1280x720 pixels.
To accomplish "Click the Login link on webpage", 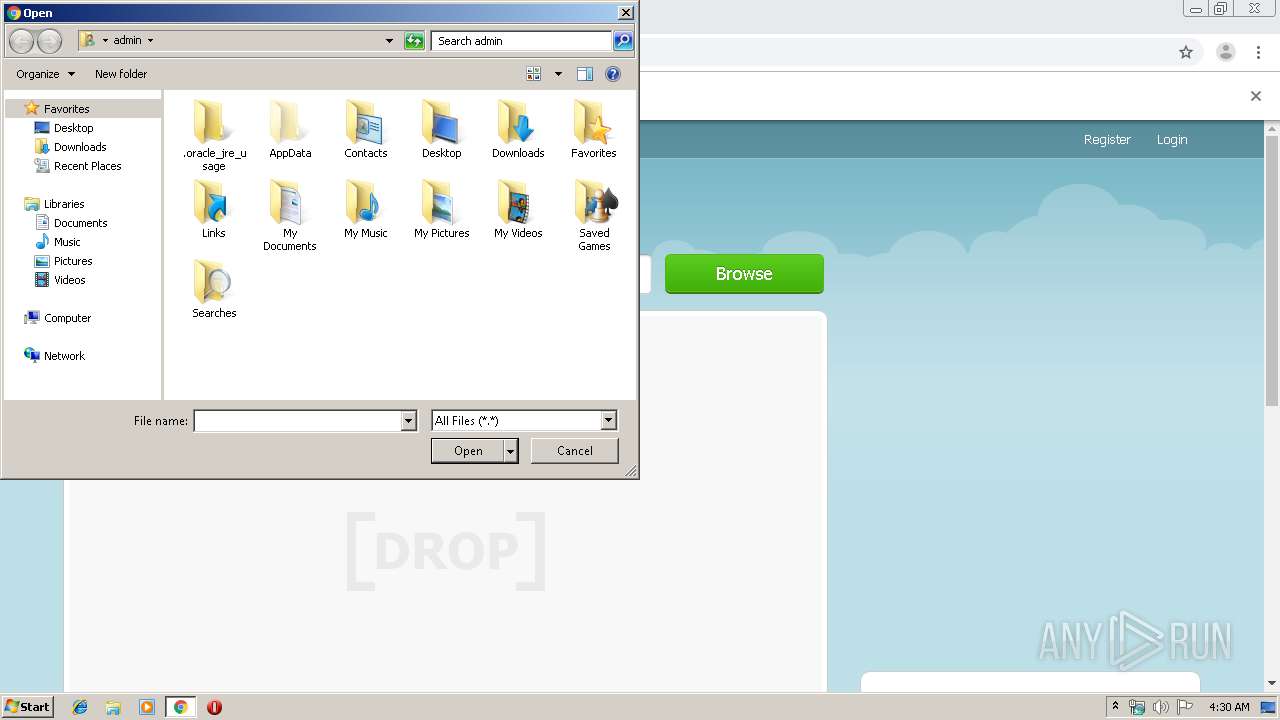I will point(1172,140).
